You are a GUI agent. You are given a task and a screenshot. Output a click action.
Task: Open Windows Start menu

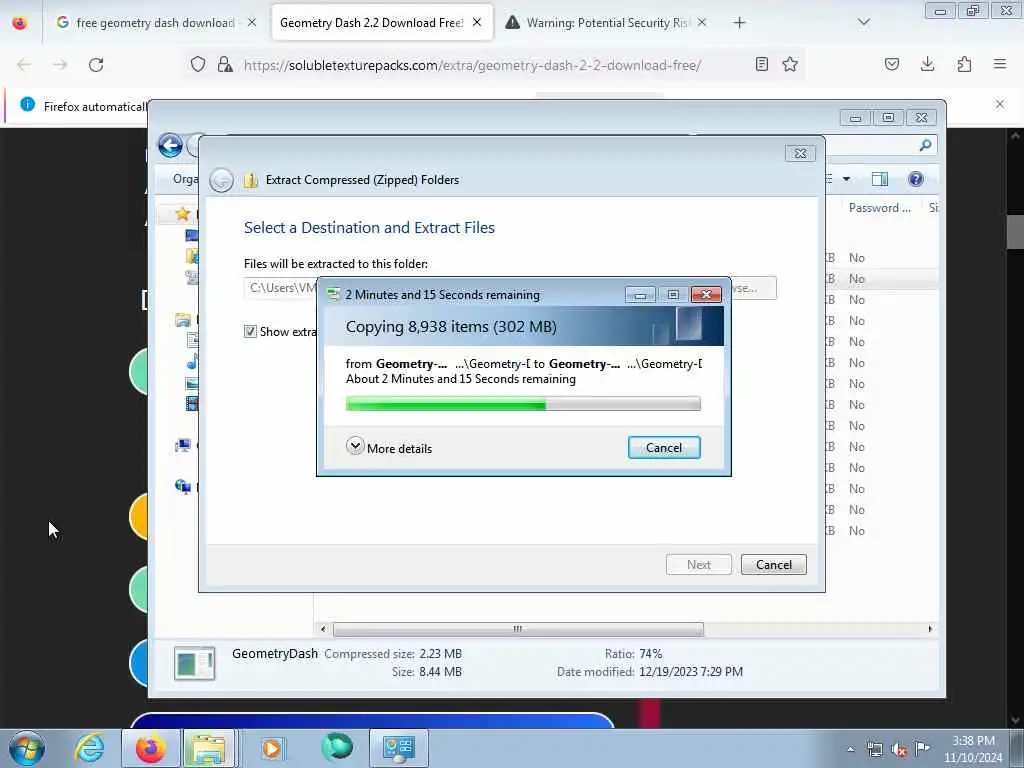click(x=27, y=748)
